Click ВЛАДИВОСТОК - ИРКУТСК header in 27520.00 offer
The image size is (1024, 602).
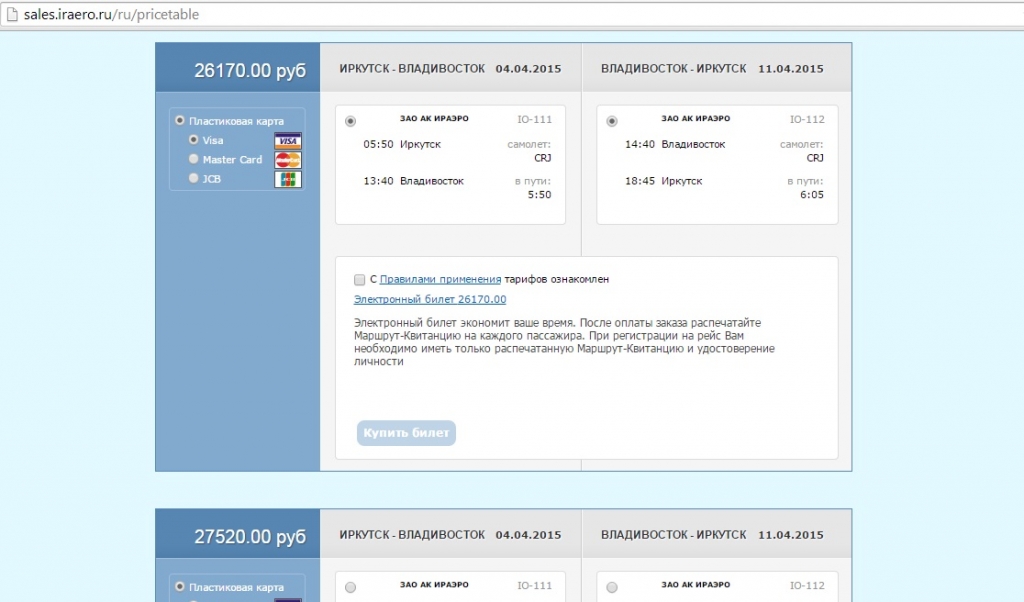712,535
